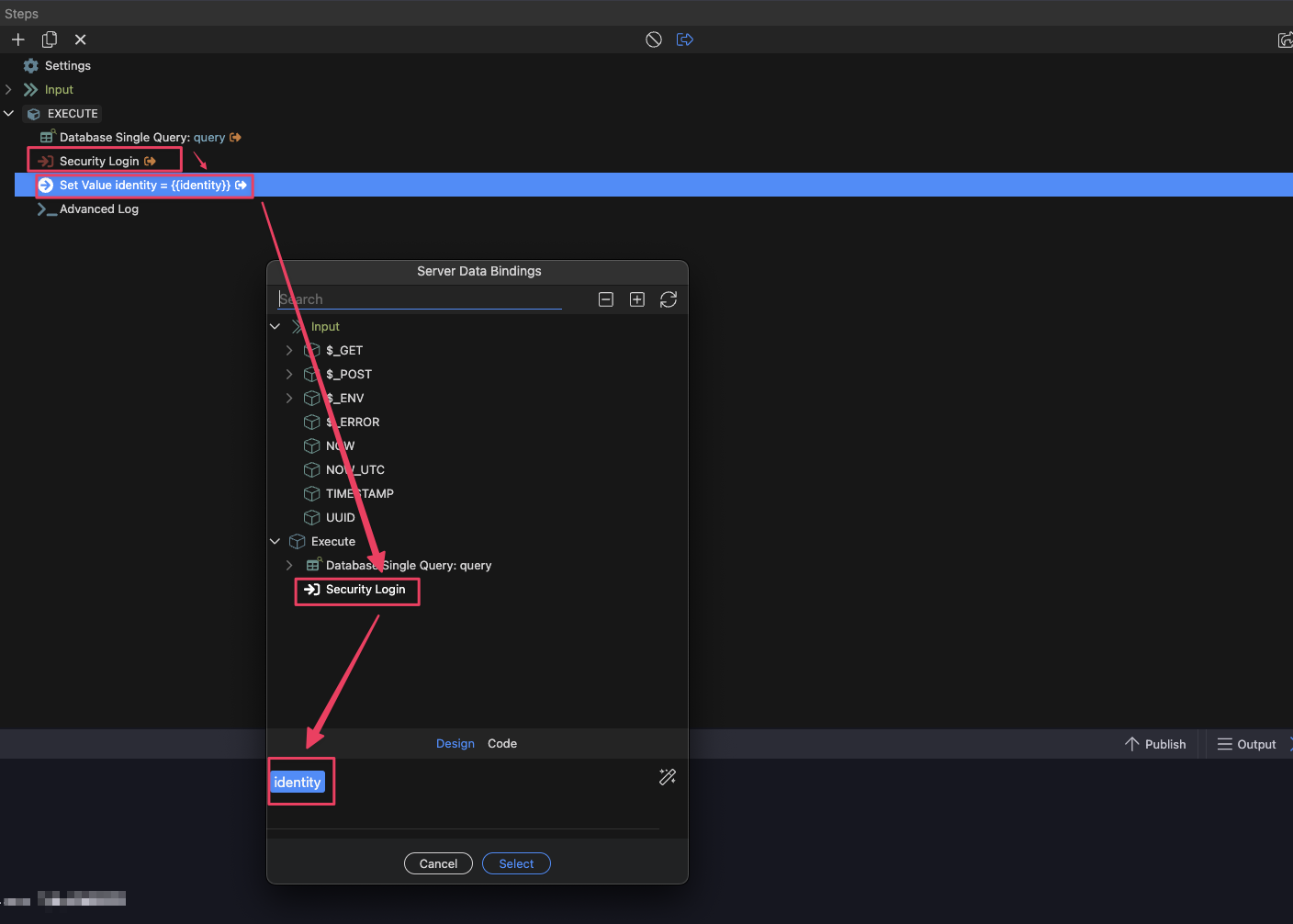1293x924 pixels.
Task: Expand the $_POST node in the bindings tree
Action: click(x=289, y=374)
